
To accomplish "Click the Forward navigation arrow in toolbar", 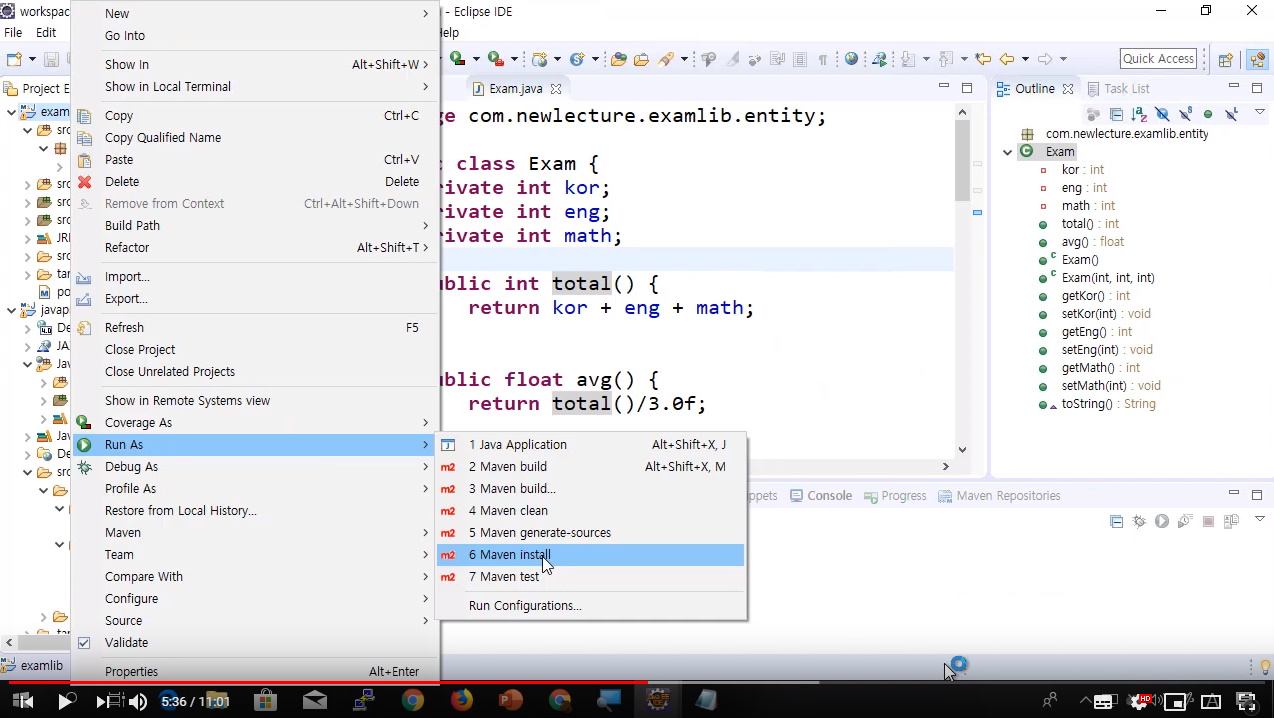I will tap(1045, 59).
